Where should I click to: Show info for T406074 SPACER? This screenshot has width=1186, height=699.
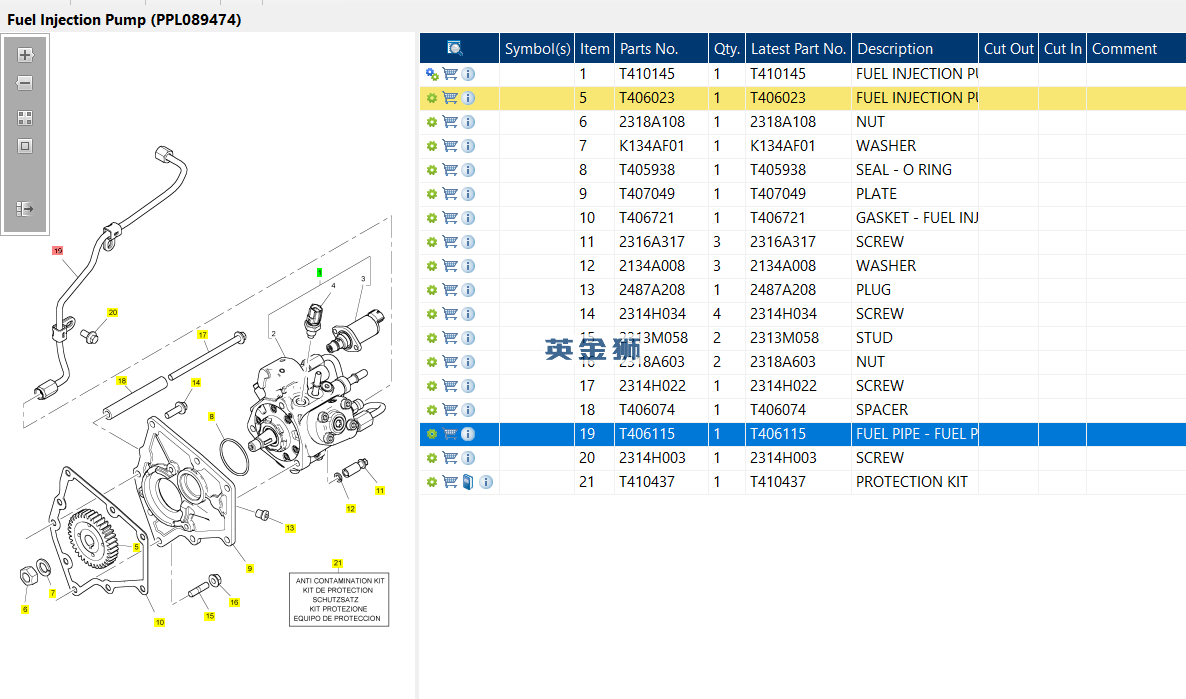click(x=468, y=410)
